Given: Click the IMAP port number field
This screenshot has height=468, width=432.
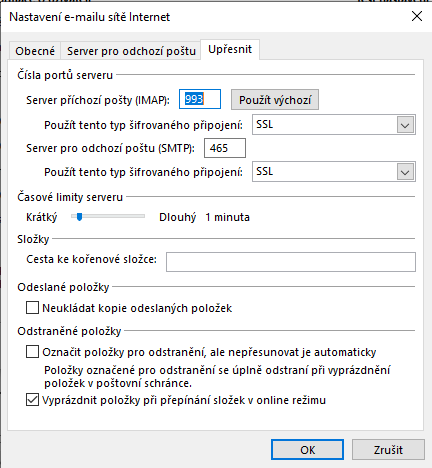Looking at the screenshot, I should (200, 99).
